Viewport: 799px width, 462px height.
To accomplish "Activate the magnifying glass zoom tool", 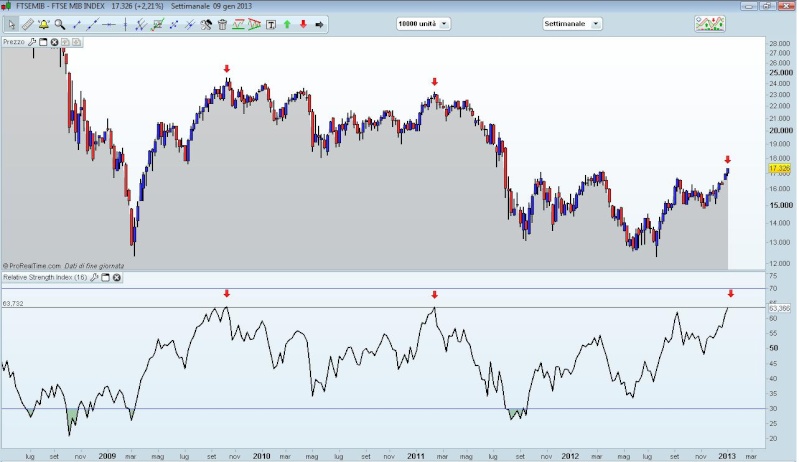I will pos(60,24).
